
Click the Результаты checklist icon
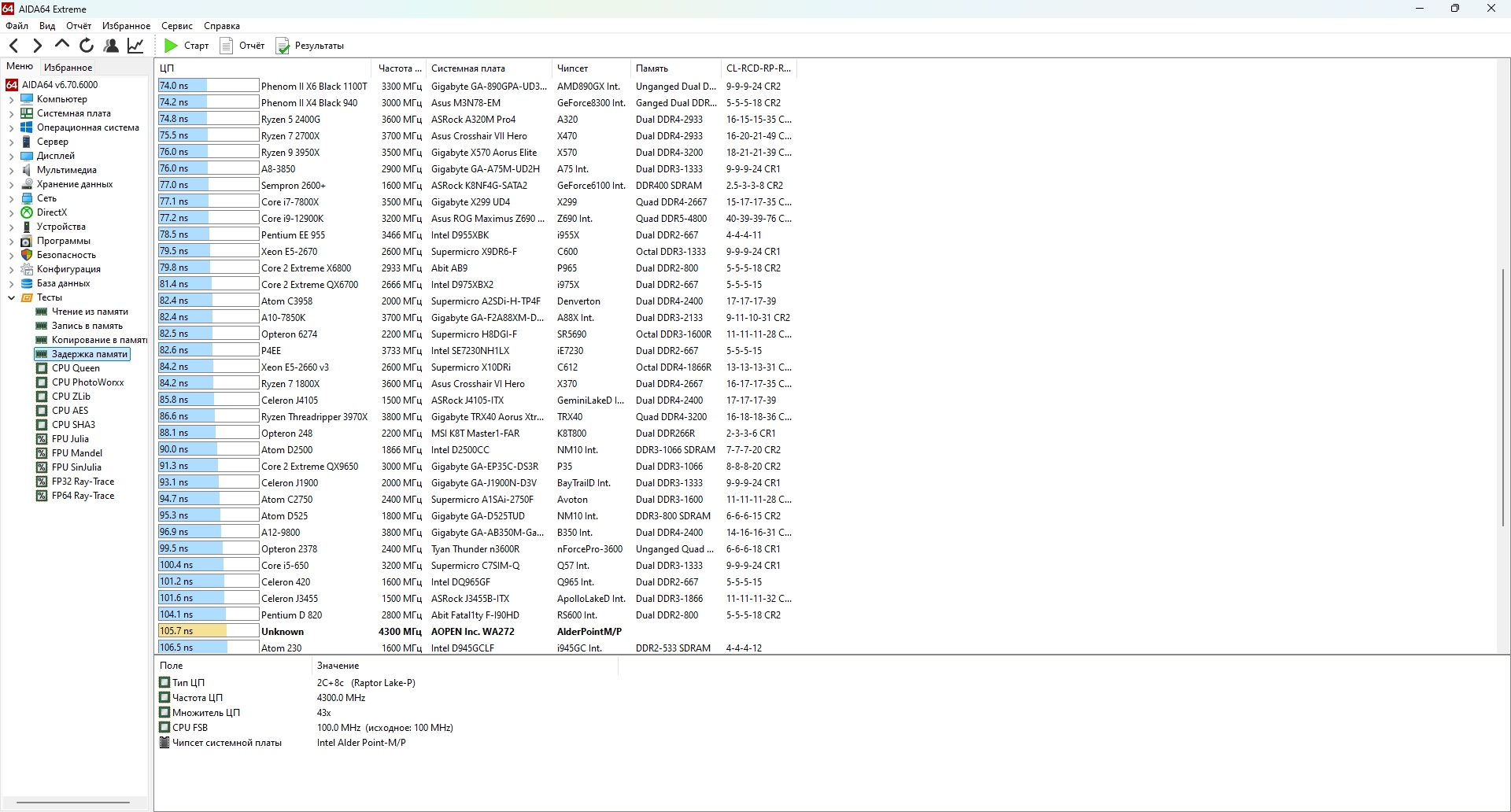283,46
